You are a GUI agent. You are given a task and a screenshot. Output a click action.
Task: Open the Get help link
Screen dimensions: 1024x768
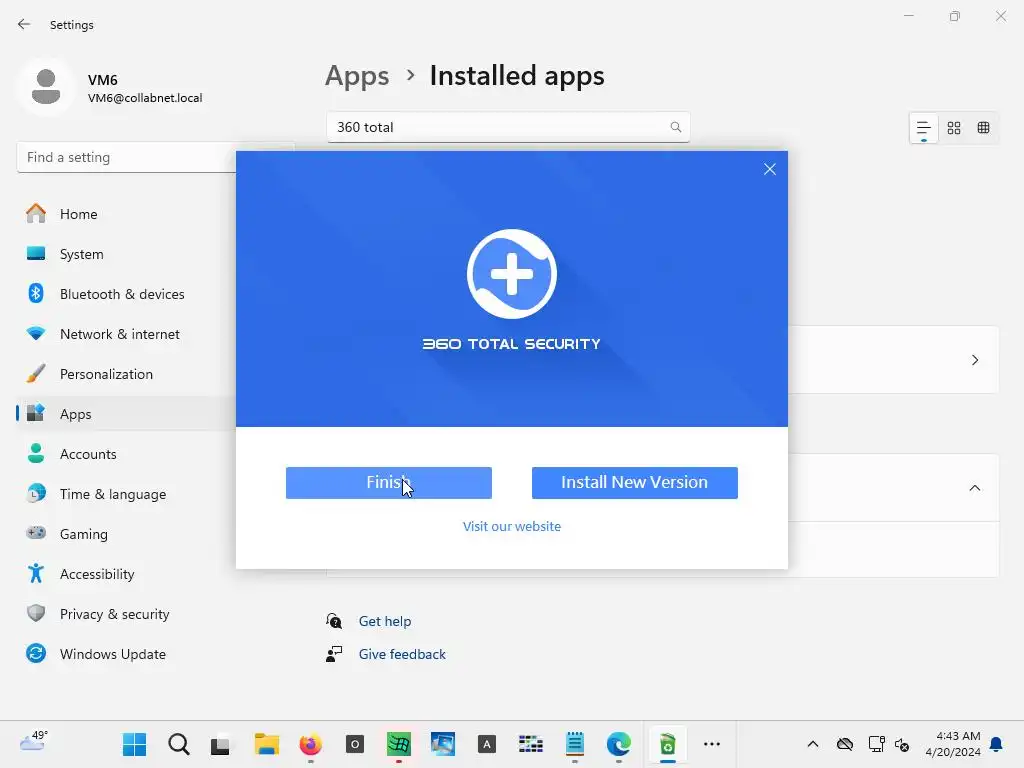tap(385, 621)
